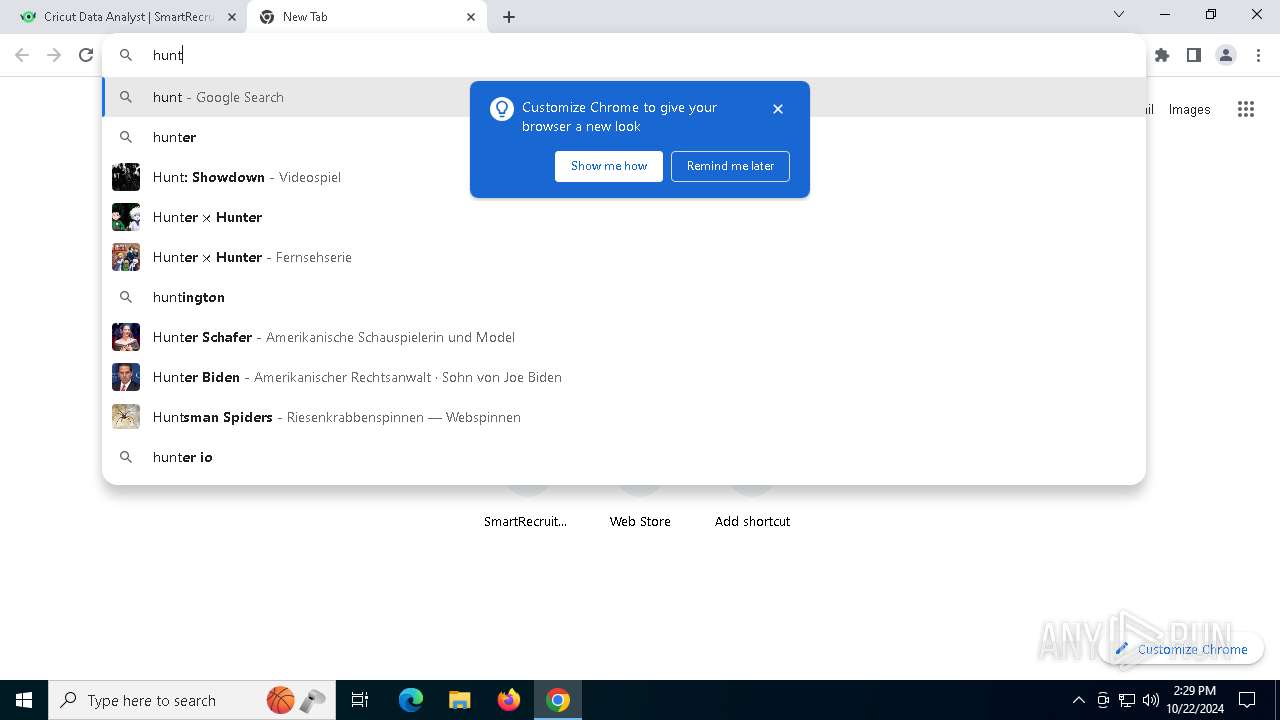Click the search icon beside 'hunter io'
The height and width of the screenshot is (720, 1280).
[126, 457]
